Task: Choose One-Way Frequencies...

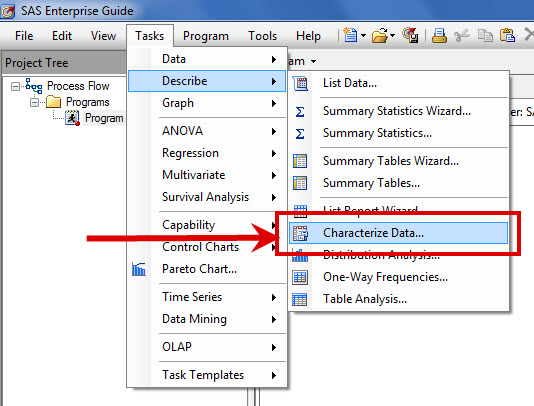Action: [398, 277]
